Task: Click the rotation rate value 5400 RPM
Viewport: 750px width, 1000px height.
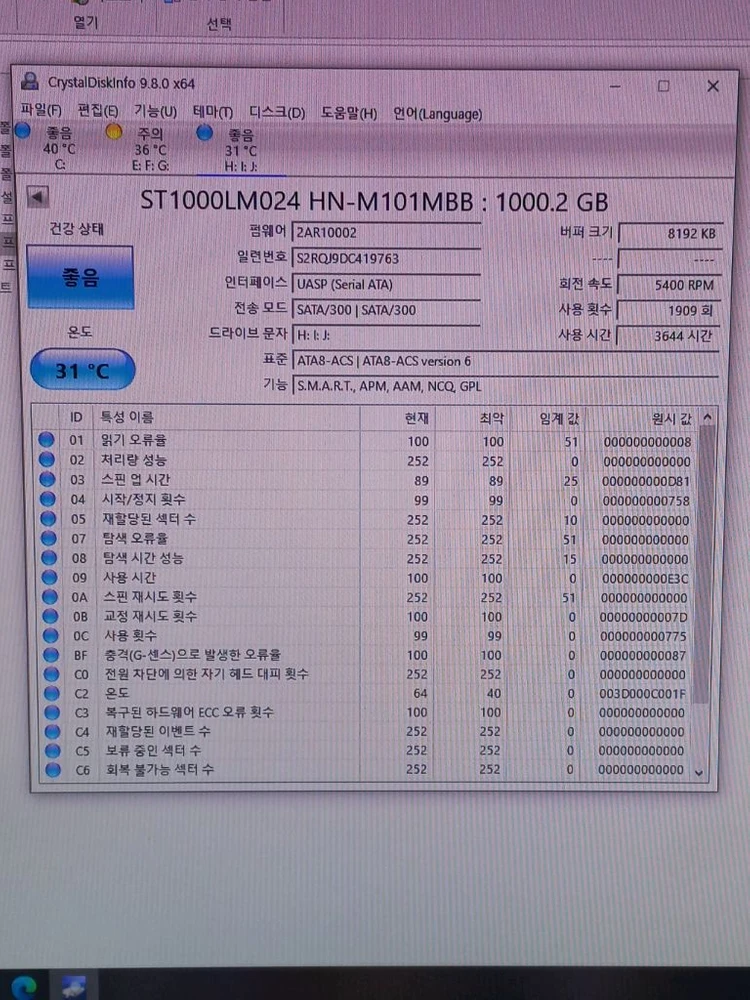Action: click(x=670, y=285)
